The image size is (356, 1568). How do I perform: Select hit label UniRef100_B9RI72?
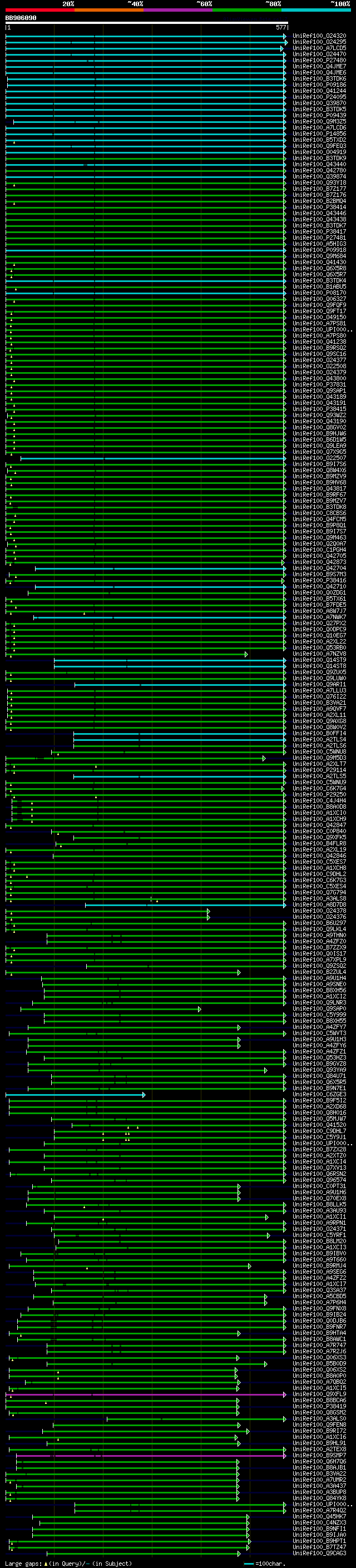tap(319, 1431)
